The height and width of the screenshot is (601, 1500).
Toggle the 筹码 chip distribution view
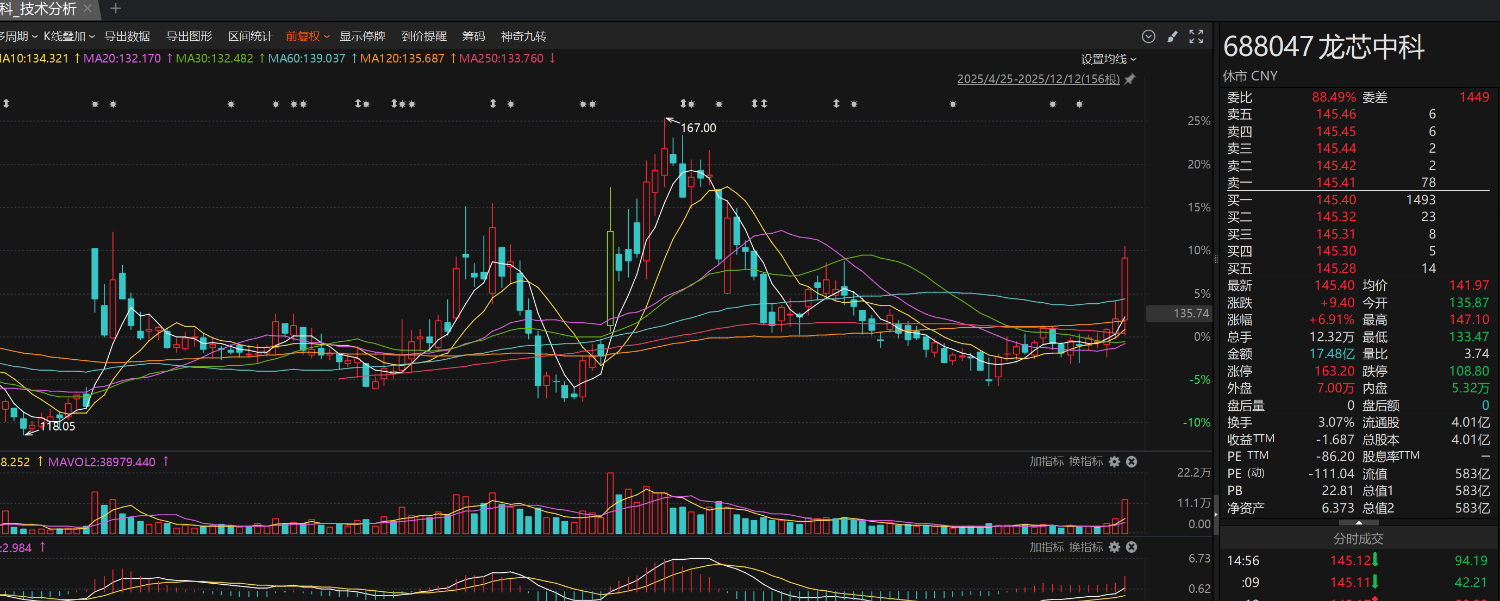(473, 37)
